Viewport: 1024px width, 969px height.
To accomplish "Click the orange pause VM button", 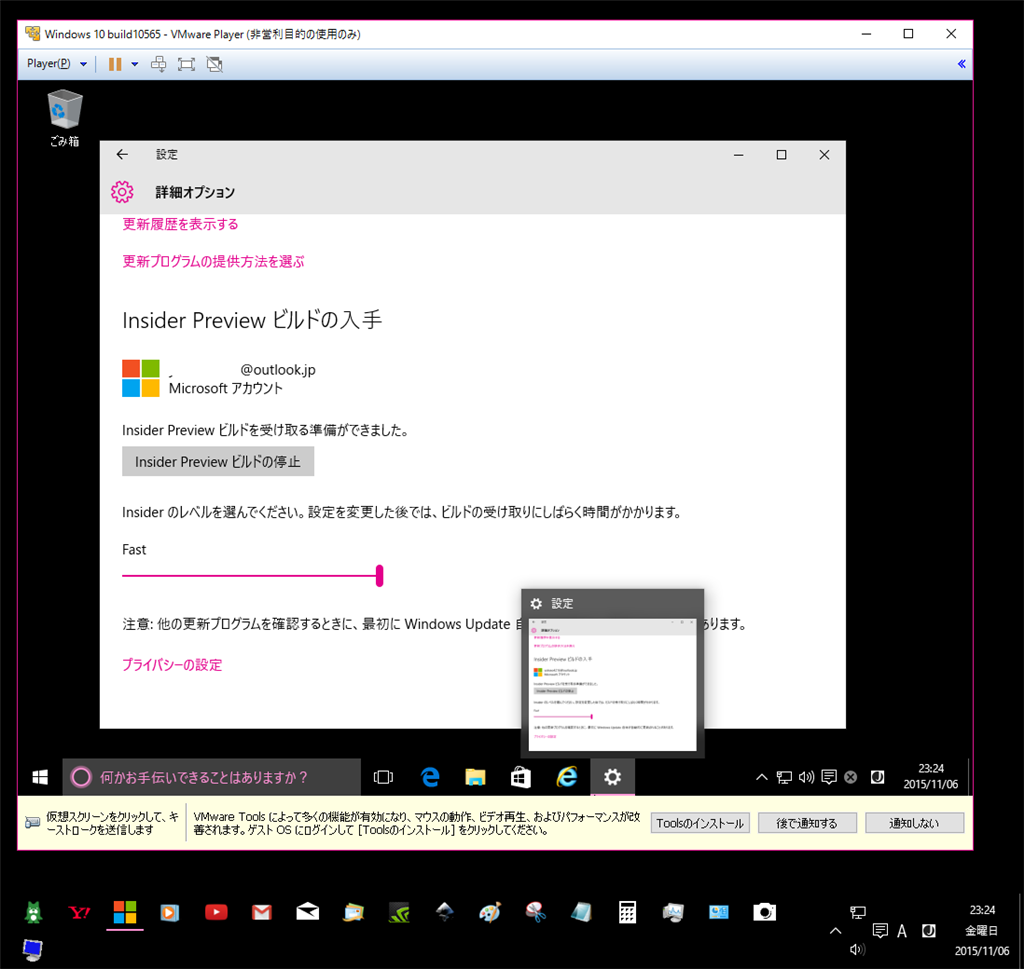I will tap(115, 63).
